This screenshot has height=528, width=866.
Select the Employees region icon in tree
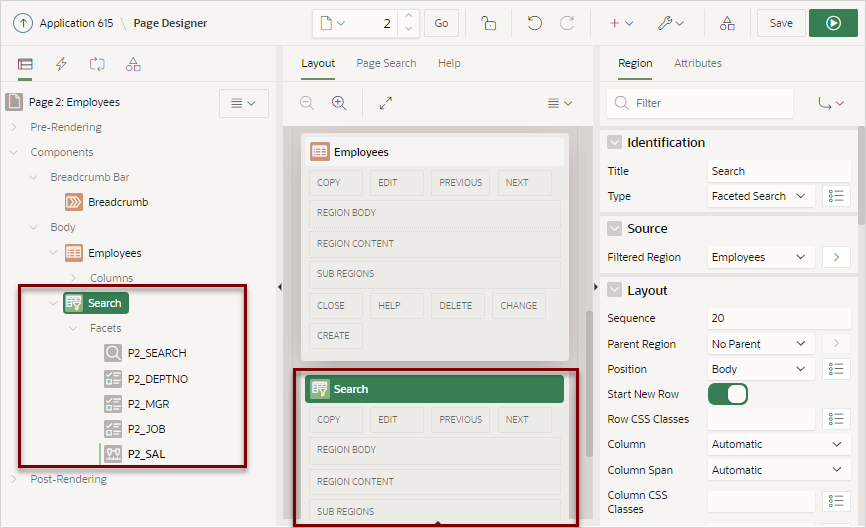tap(74, 253)
